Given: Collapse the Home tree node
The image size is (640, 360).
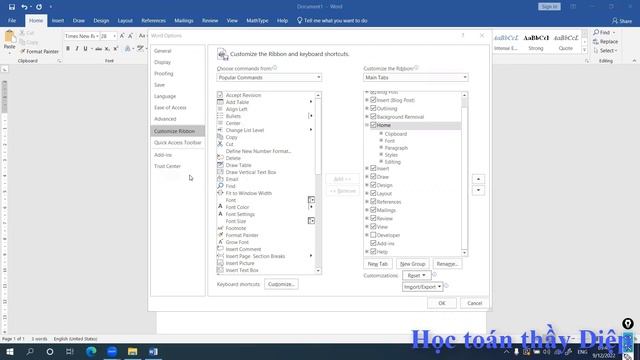Looking at the screenshot, I should [x=367, y=125].
